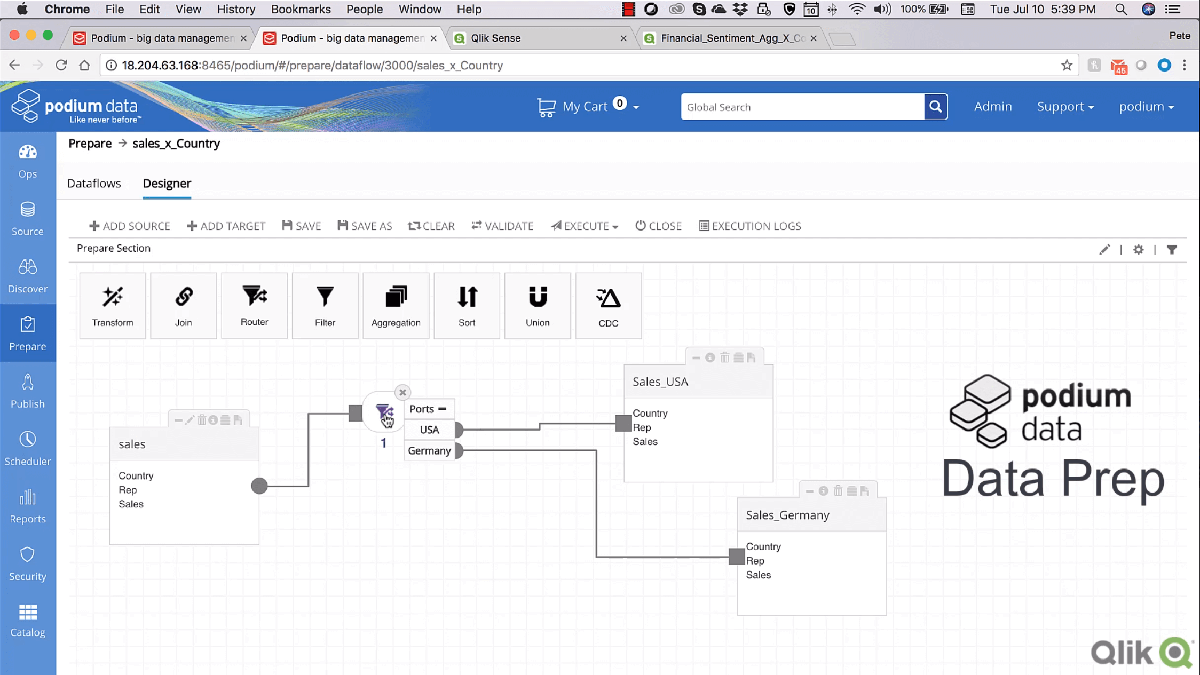Screen dimensions: 1200x675
Task: Select the Router operator tile
Action: pyautogui.click(x=255, y=306)
